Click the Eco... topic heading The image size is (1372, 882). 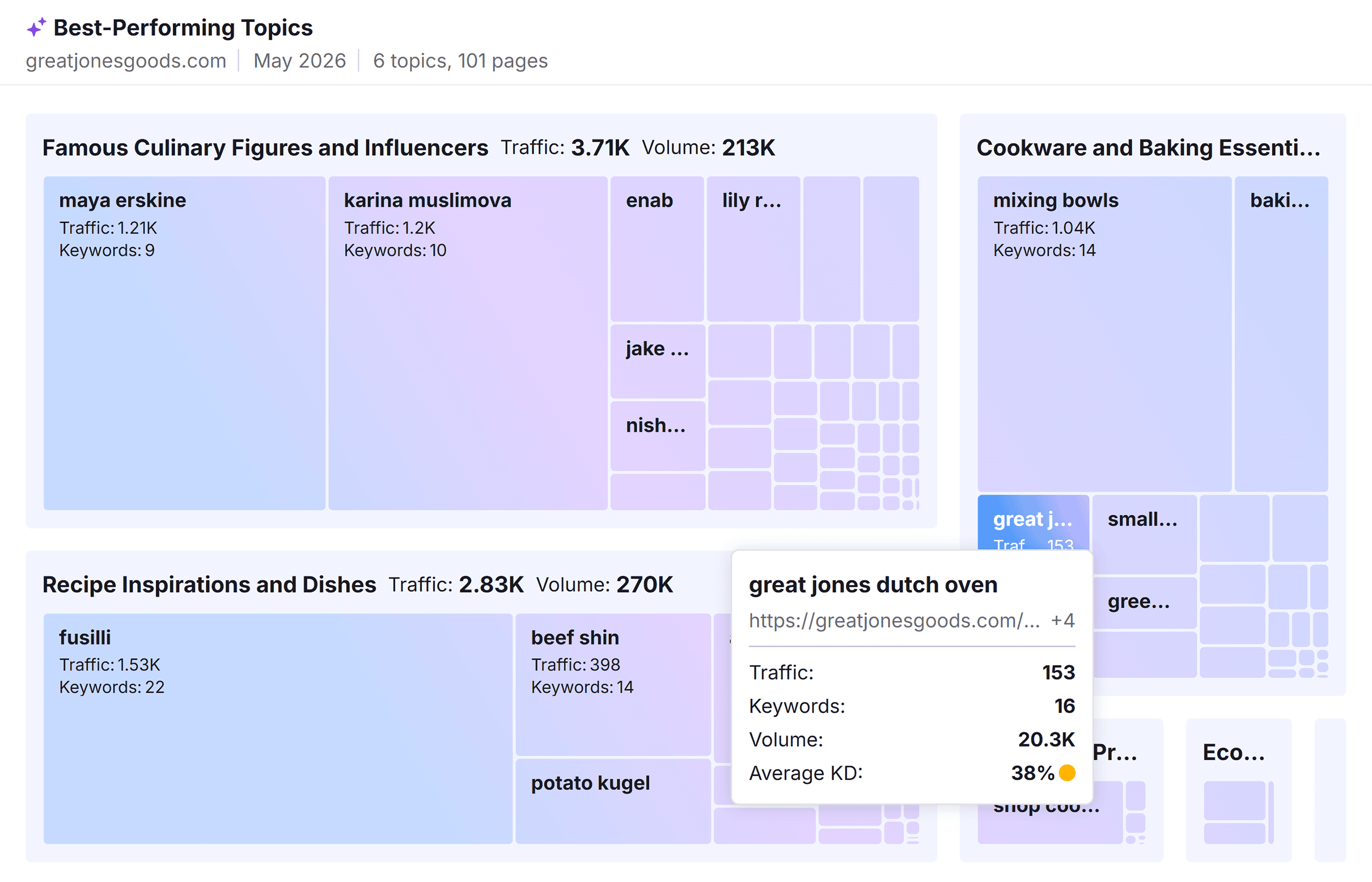(x=1233, y=752)
